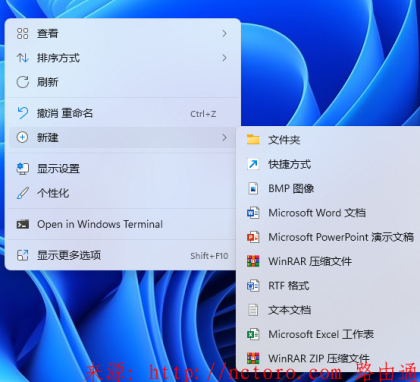Screen dimensions: 420x382
Task: Select 显示更多选项 entry
Action: point(123,255)
